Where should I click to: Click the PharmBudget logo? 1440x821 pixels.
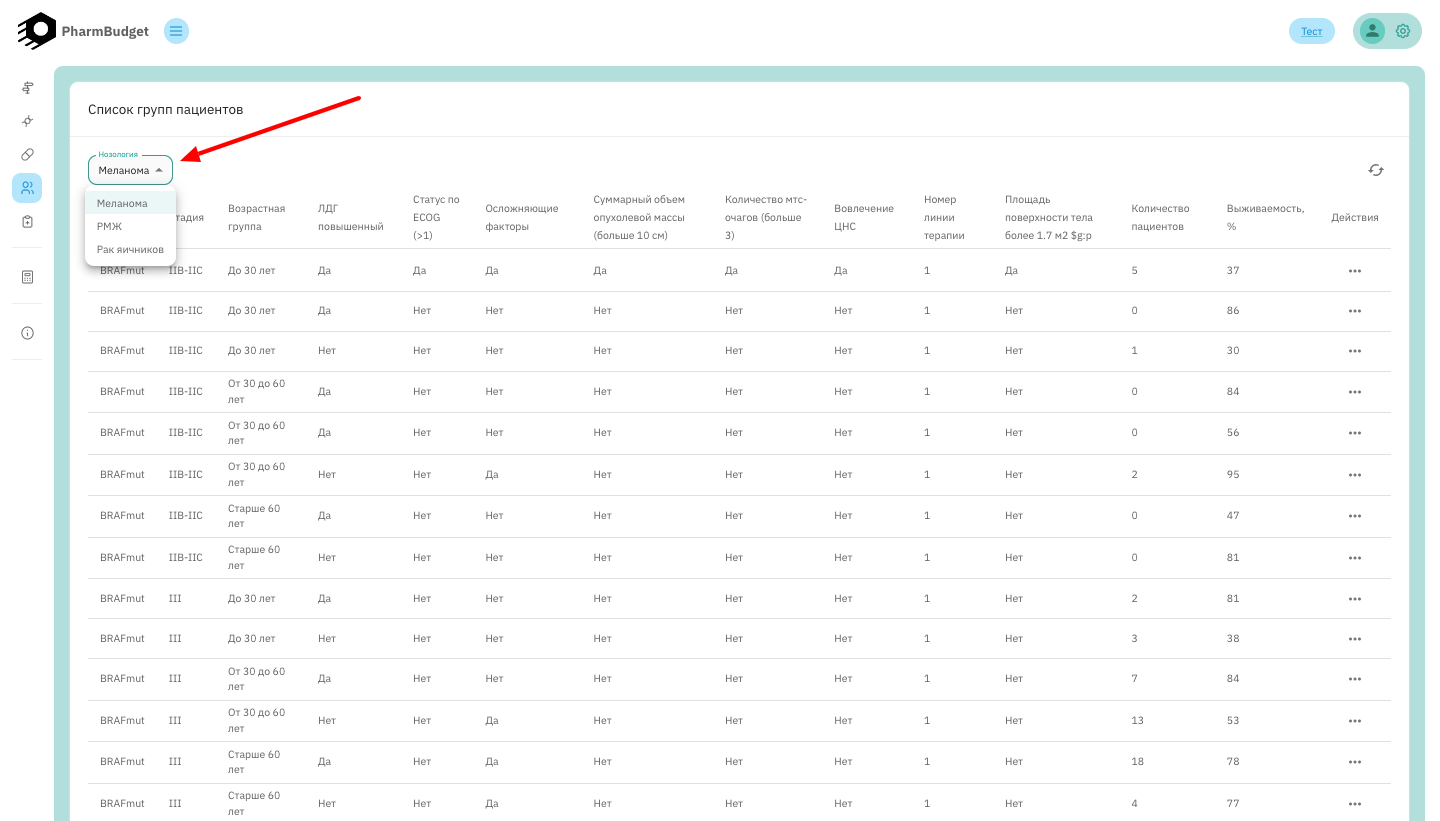coord(83,31)
